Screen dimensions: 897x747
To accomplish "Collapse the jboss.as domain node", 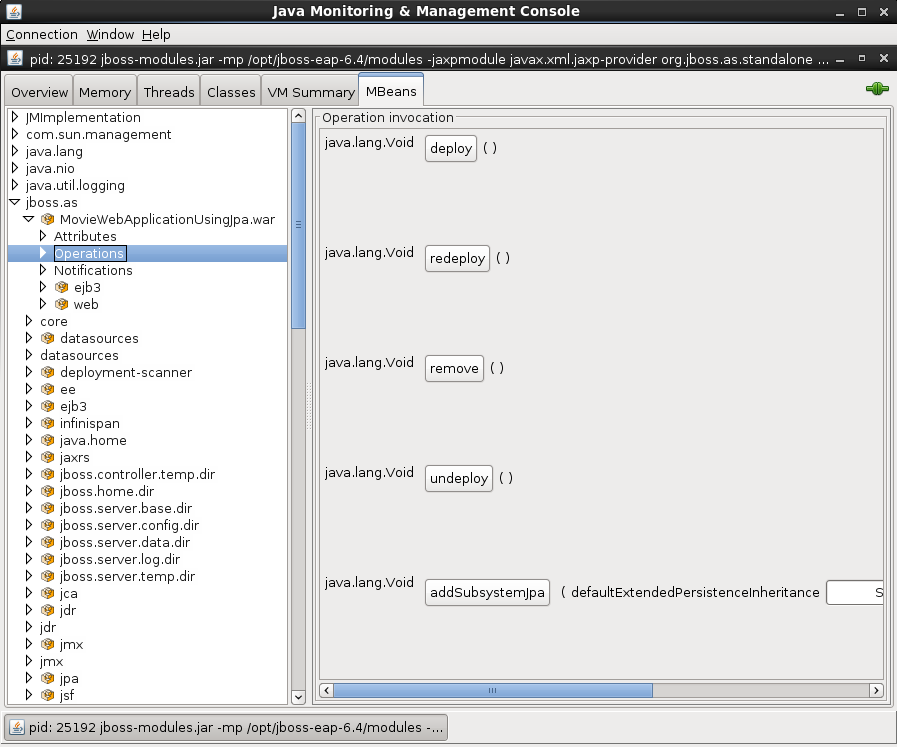I will point(15,202).
